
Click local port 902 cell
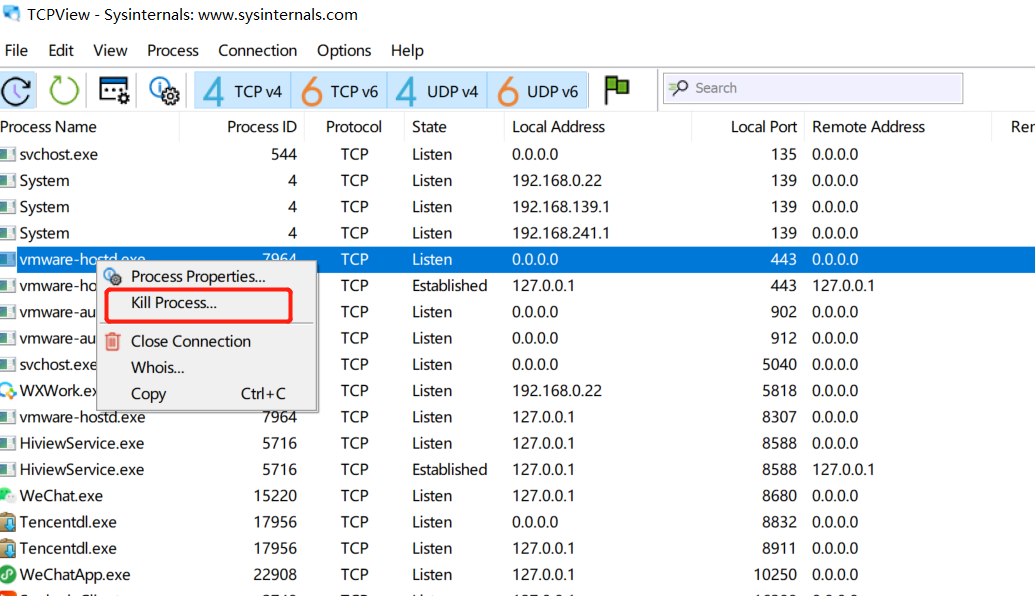pyautogui.click(x=783, y=312)
